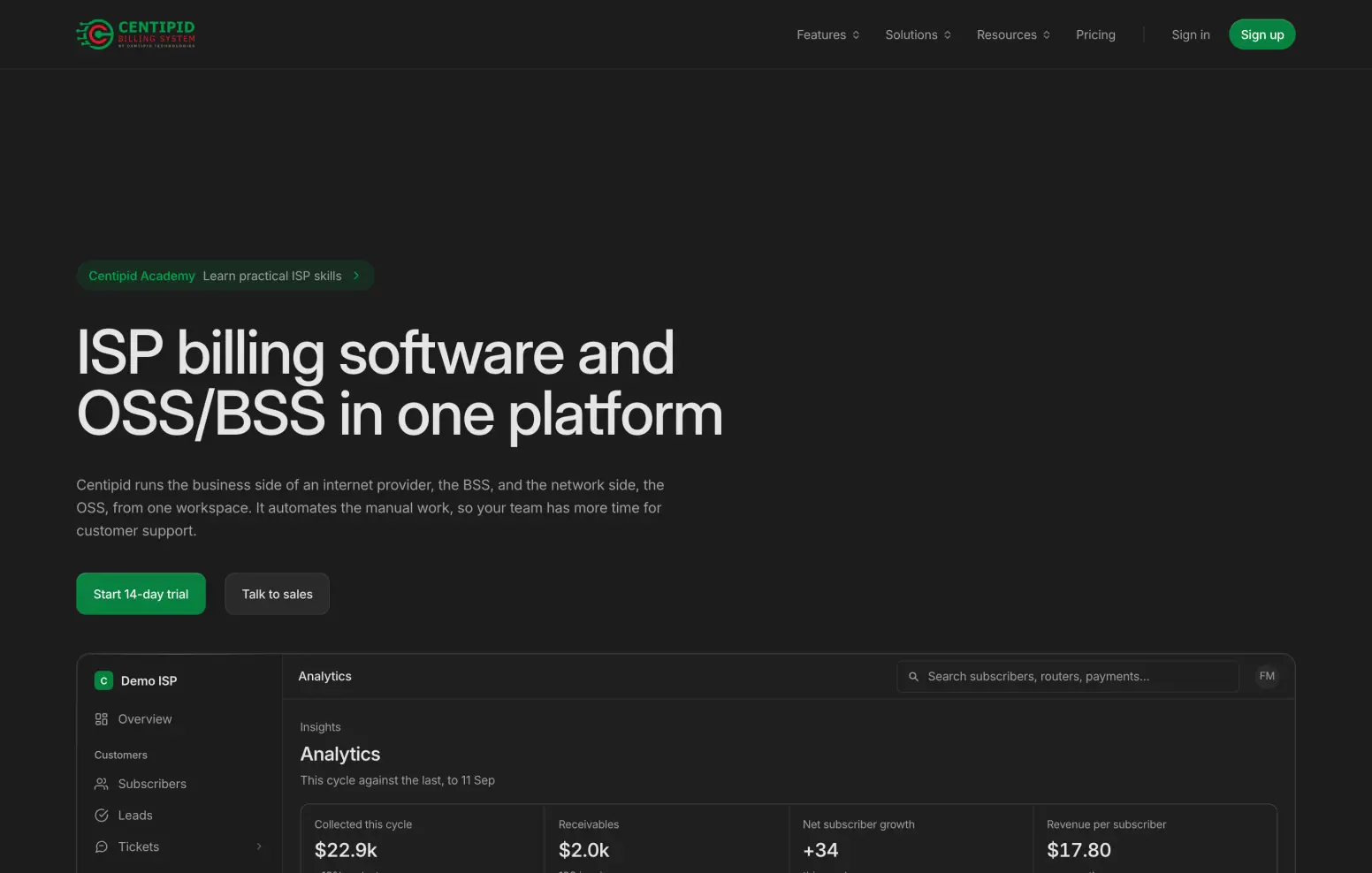The width and height of the screenshot is (1372, 873).
Task: Click the 'ISP billing software and OSS/BSS' headline
Action: [400, 383]
